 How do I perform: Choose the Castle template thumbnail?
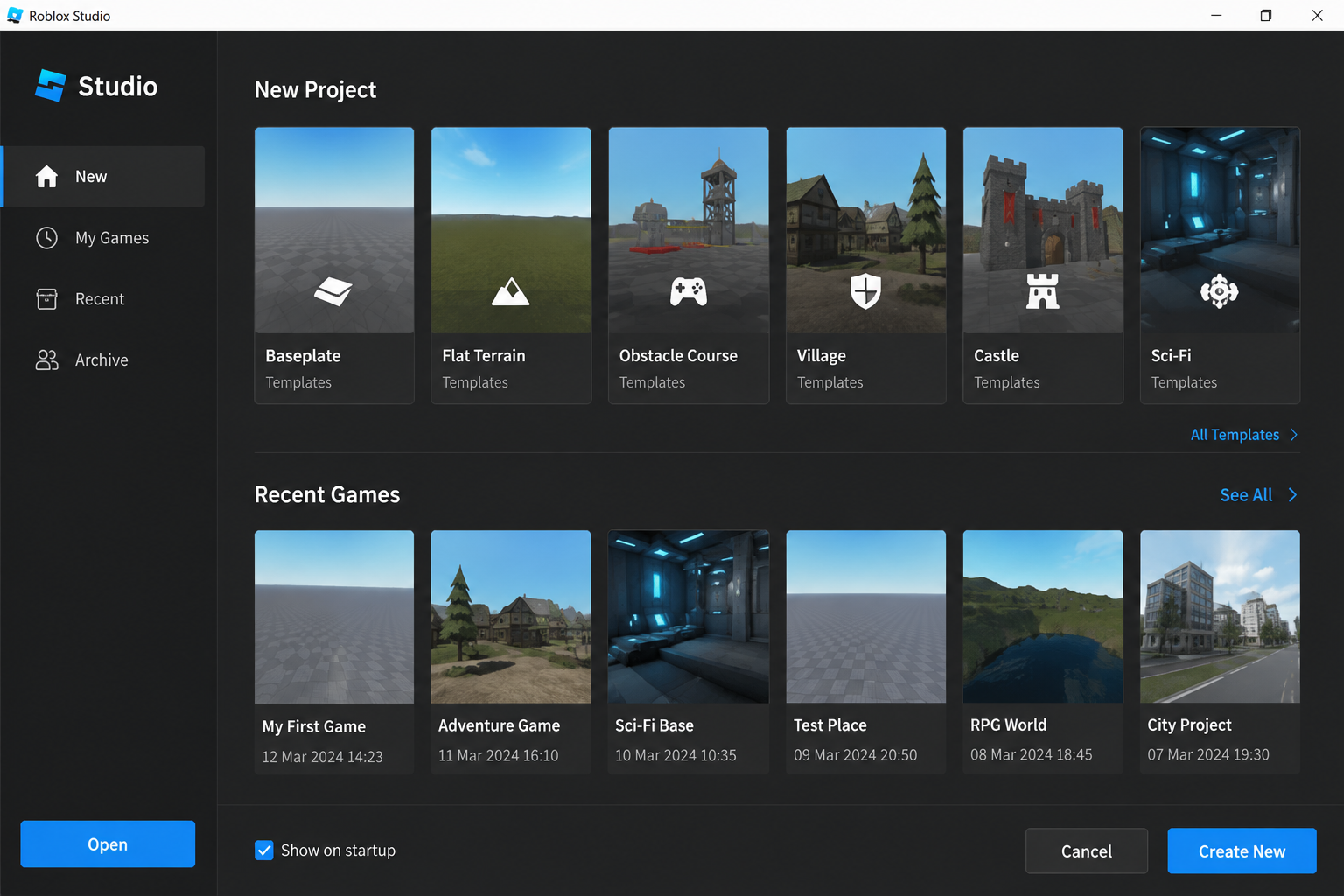tap(1043, 230)
